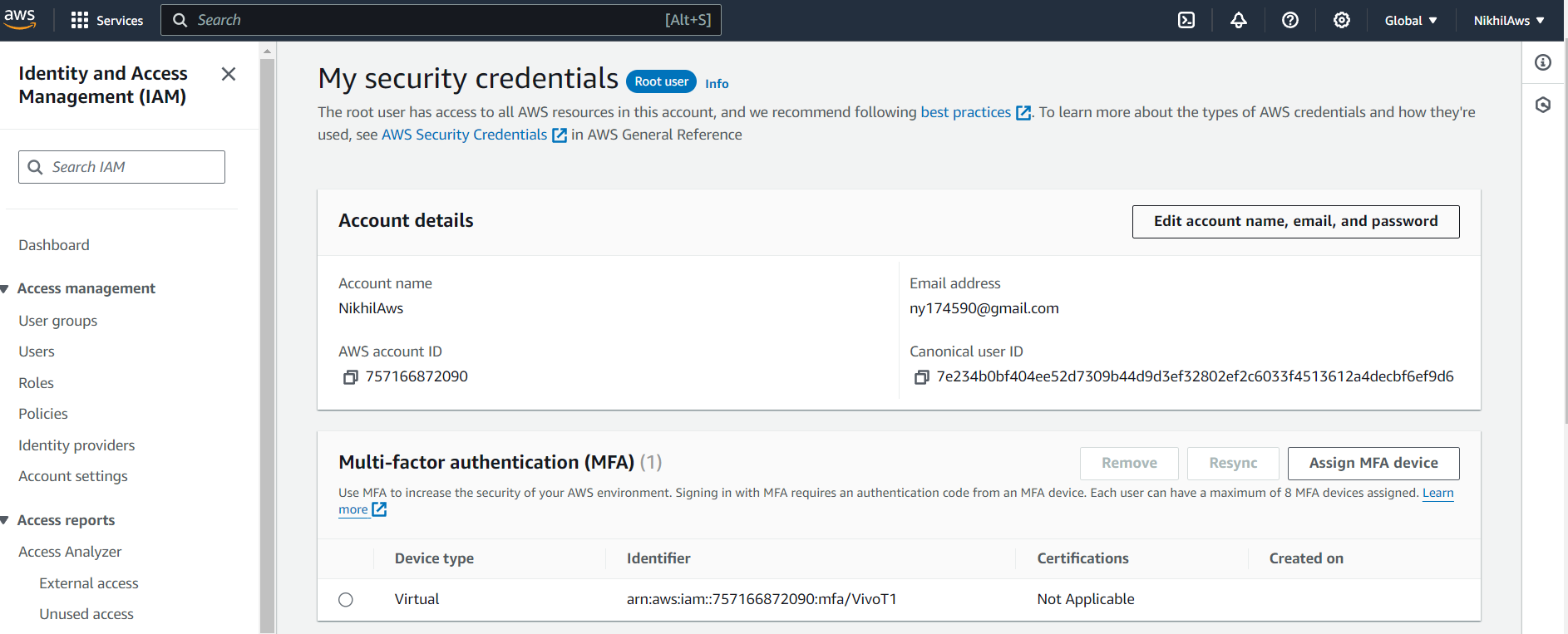
Task: Open the Global region dropdown
Action: pos(1411,21)
